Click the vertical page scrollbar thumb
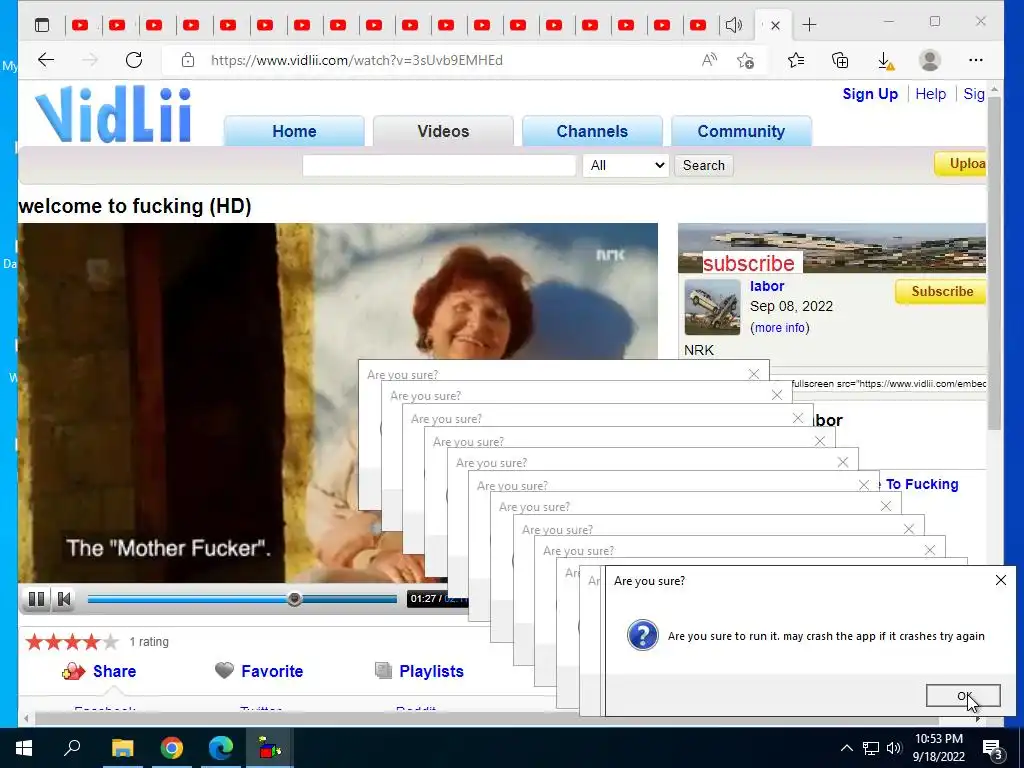Screen dimensions: 1024x768 (x=994, y=261)
